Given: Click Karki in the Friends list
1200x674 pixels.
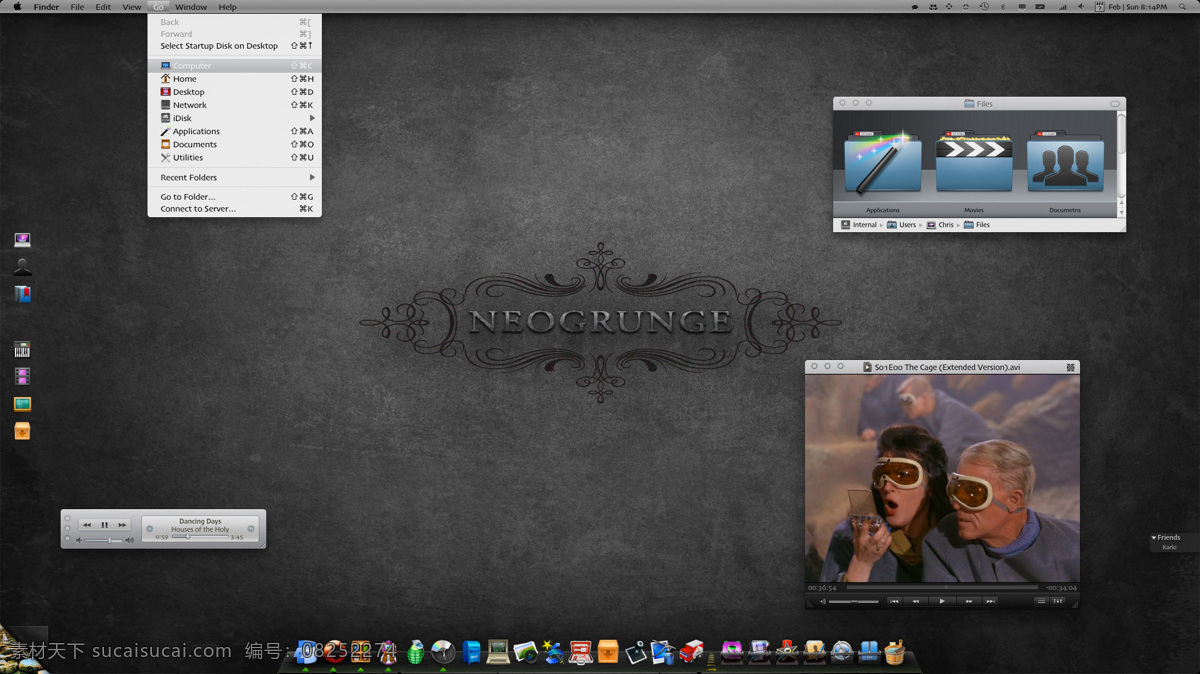Looking at the screenshot, I should [1170, 547].
